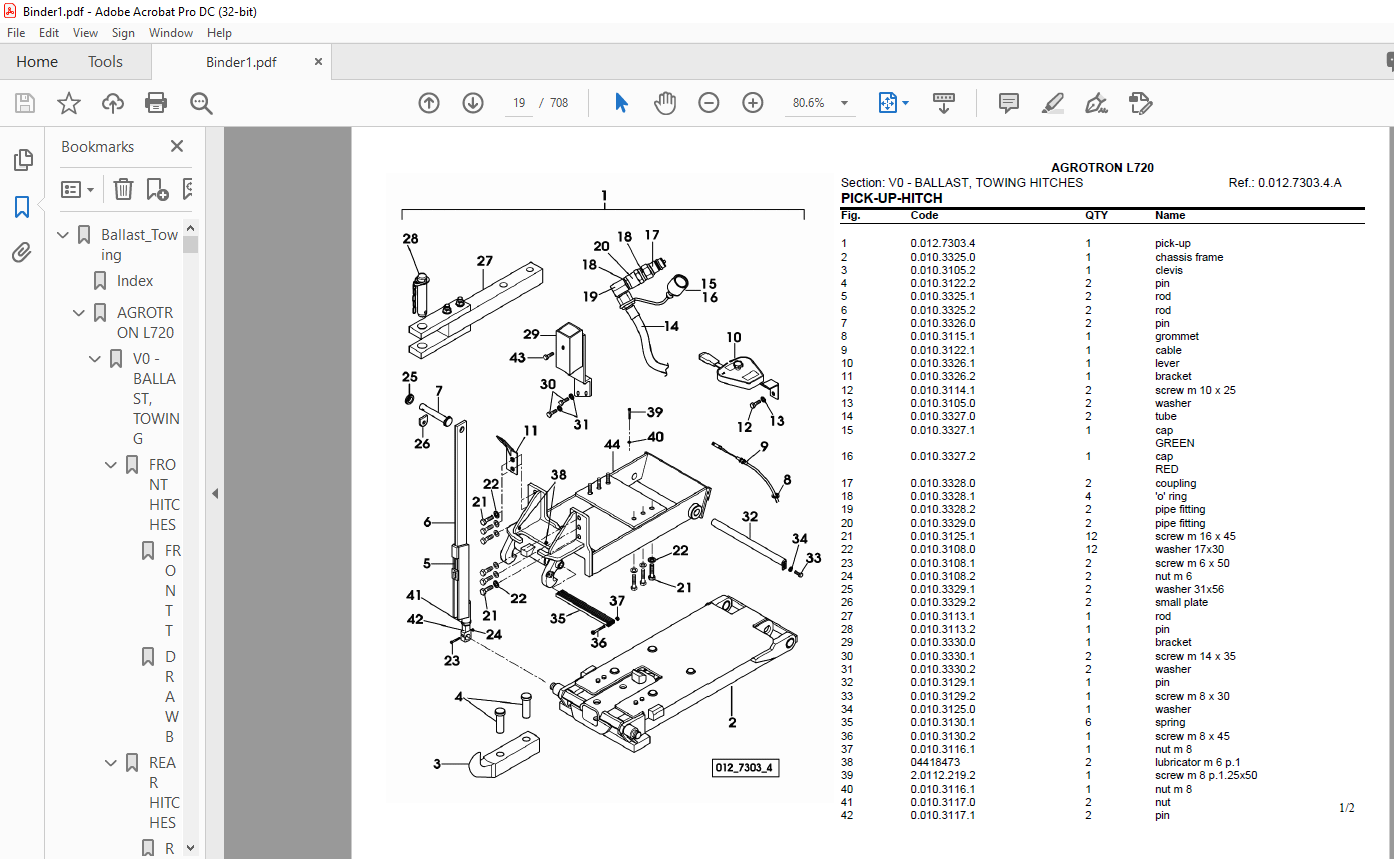1394x859 pixels.
Task: Open the Edit menu
Action: point(49,33)
